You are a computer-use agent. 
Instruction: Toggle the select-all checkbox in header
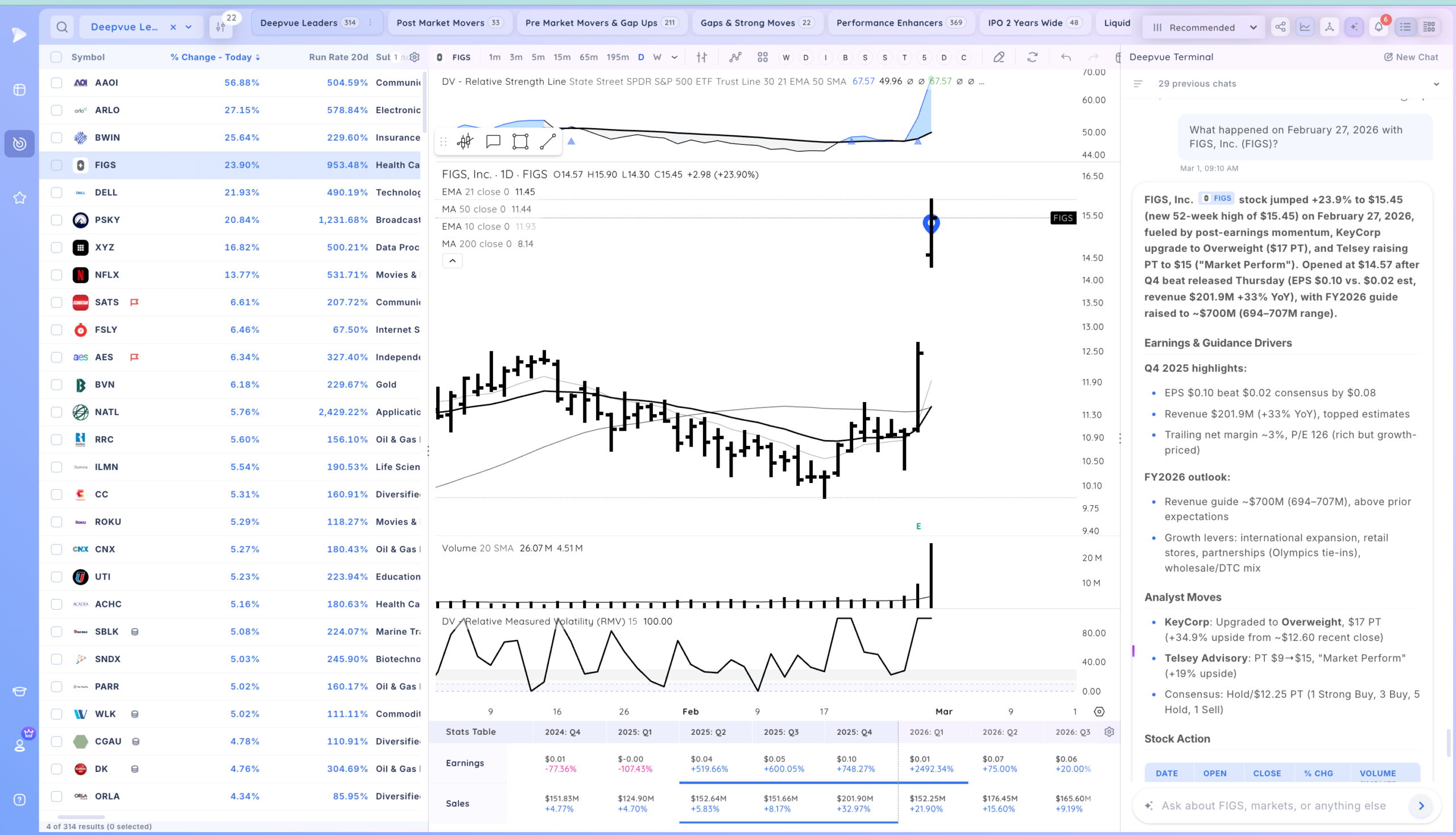click(56, 57)
